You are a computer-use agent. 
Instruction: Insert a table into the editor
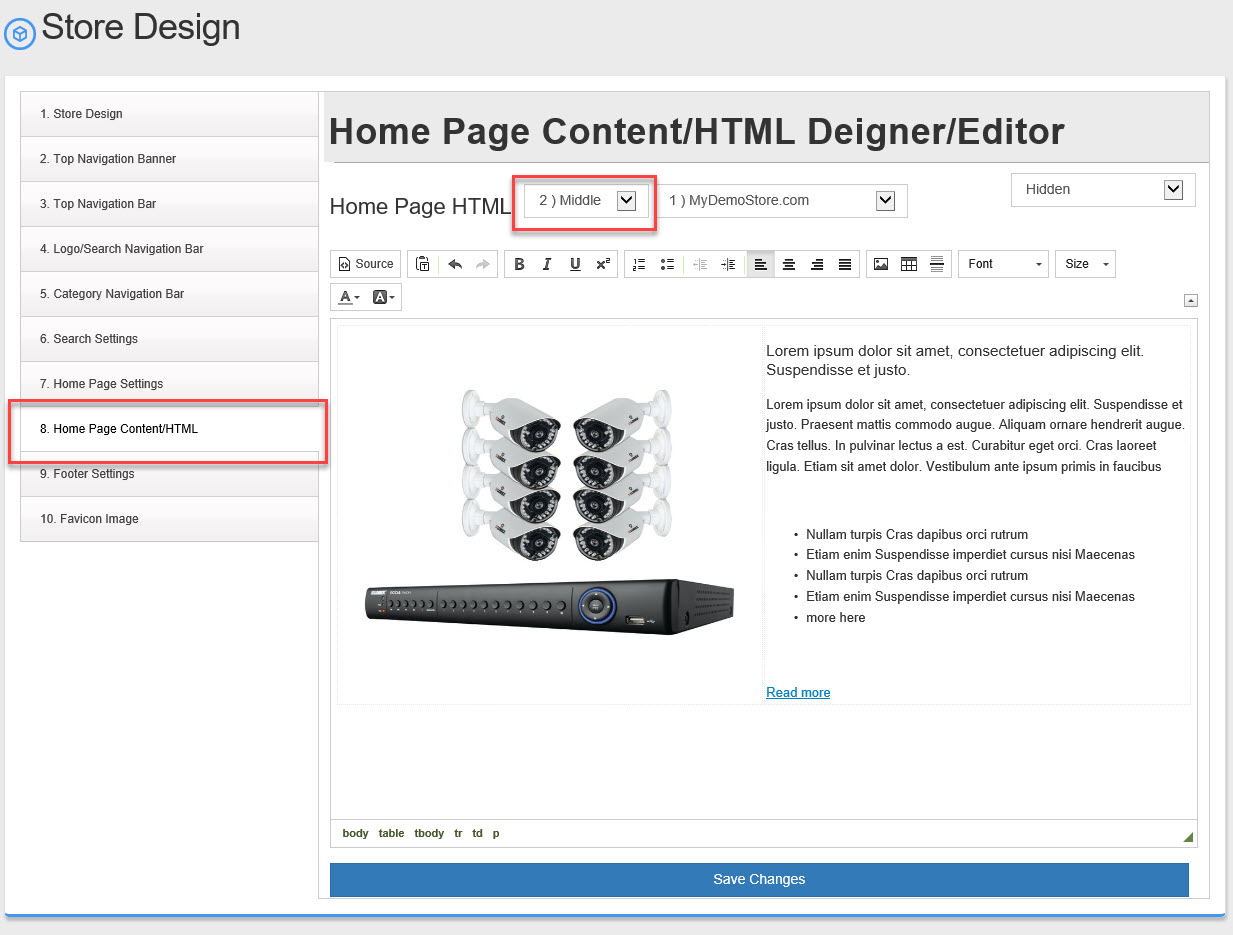click(x=909, y=264)
